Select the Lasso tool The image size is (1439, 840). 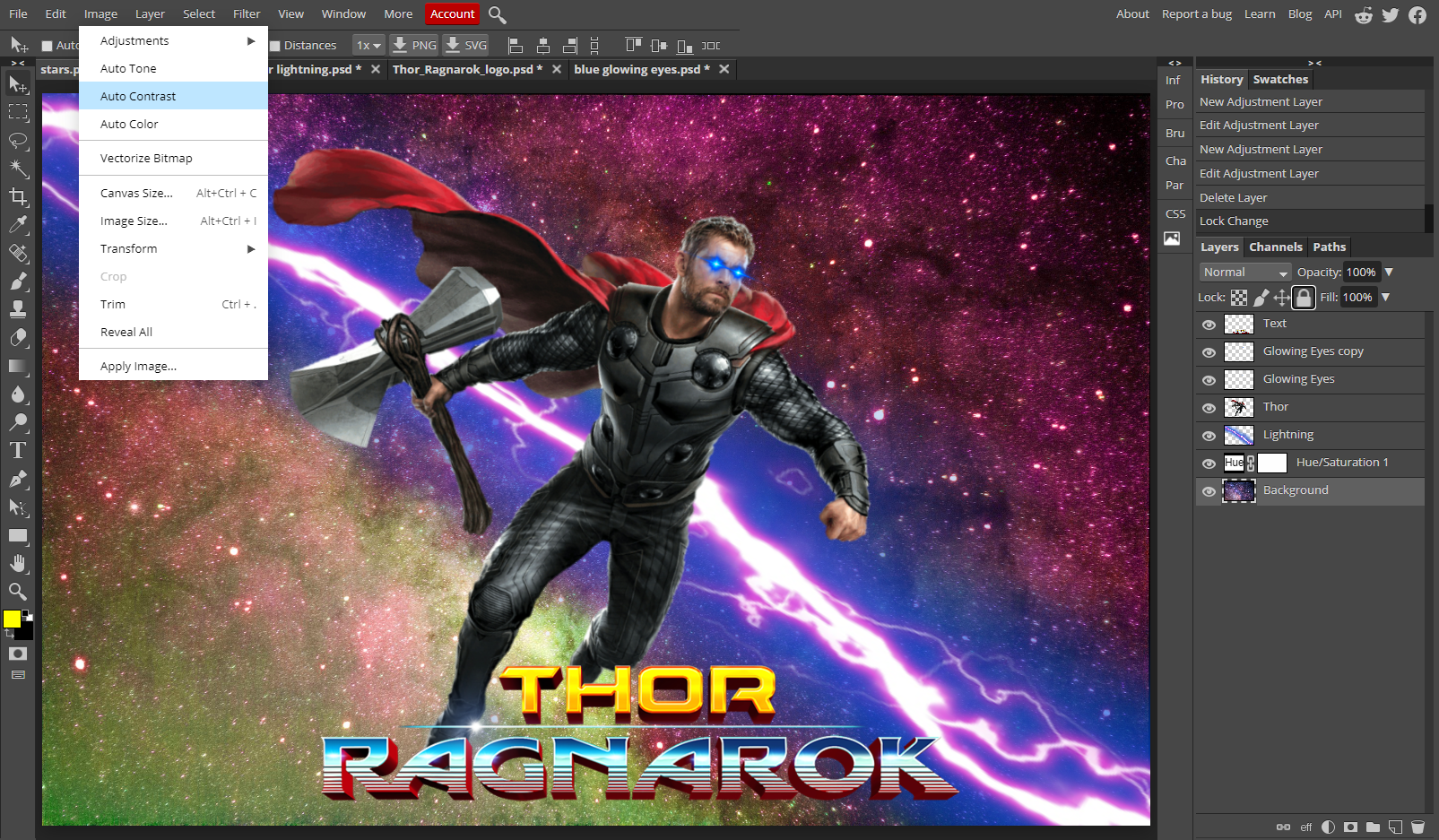(x=18, y=141)
